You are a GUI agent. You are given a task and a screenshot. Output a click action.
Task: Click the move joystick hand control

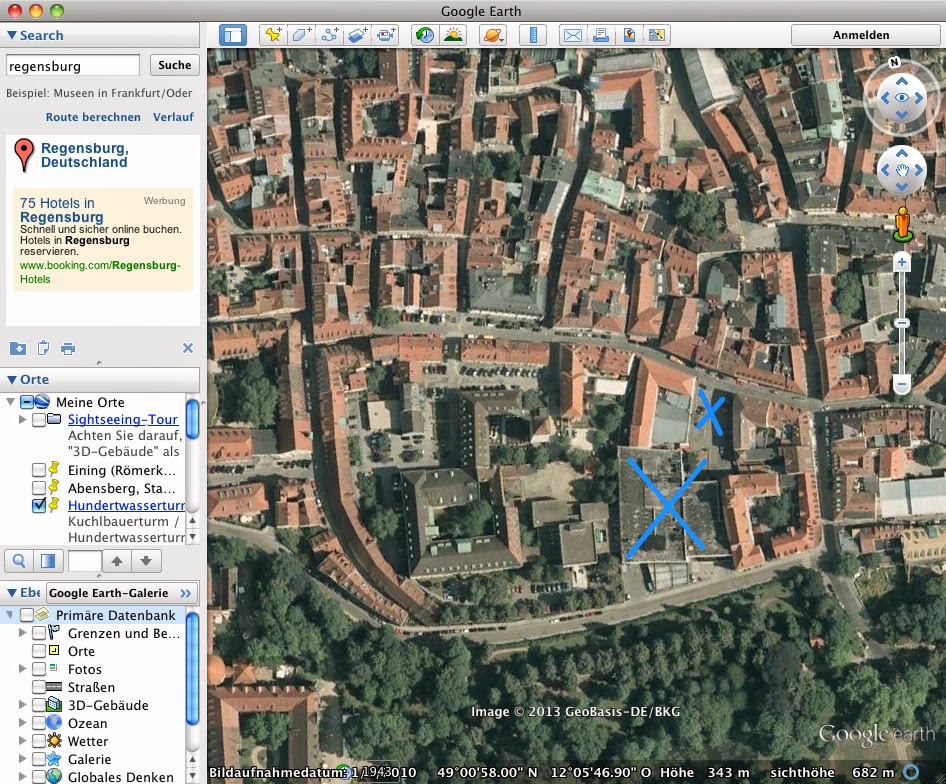(x=901, y=170)
